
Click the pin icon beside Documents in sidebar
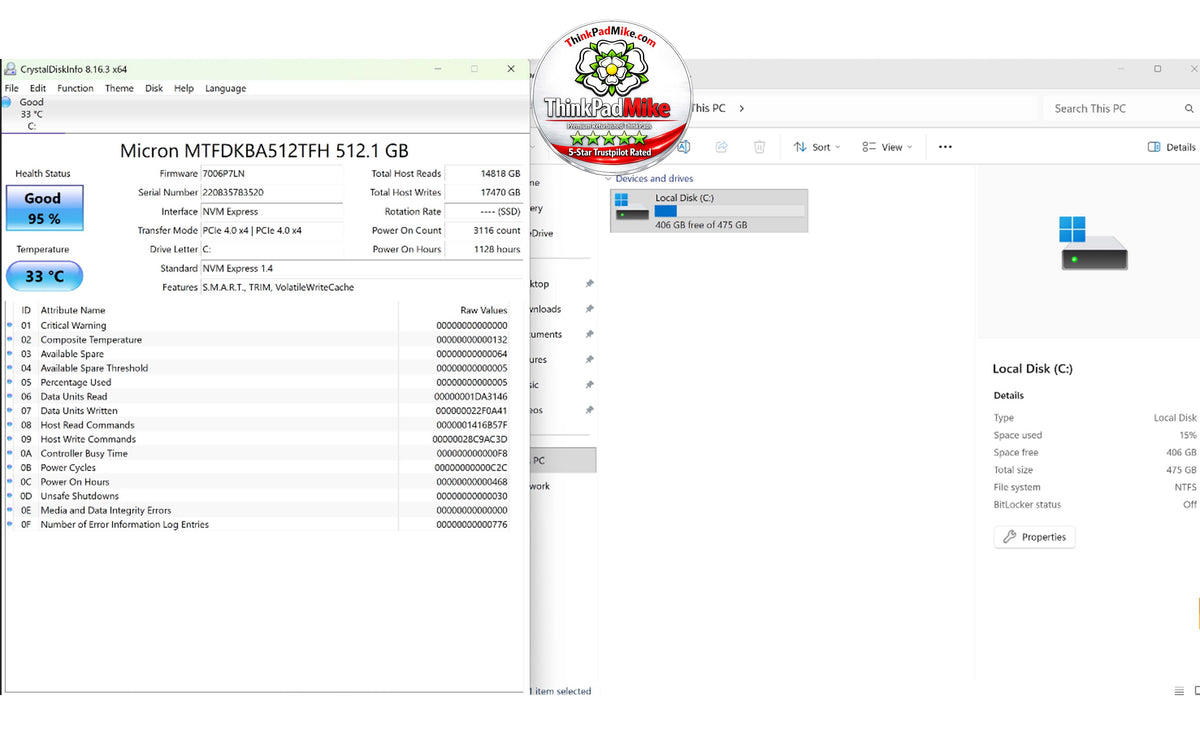tap(589, 334)
